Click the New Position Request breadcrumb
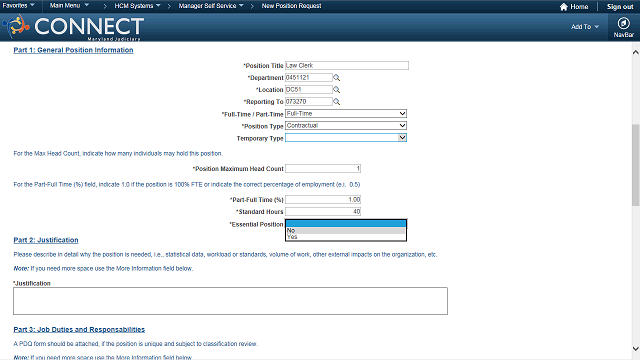This screenshot has height=360, width=640. [291, 6]
